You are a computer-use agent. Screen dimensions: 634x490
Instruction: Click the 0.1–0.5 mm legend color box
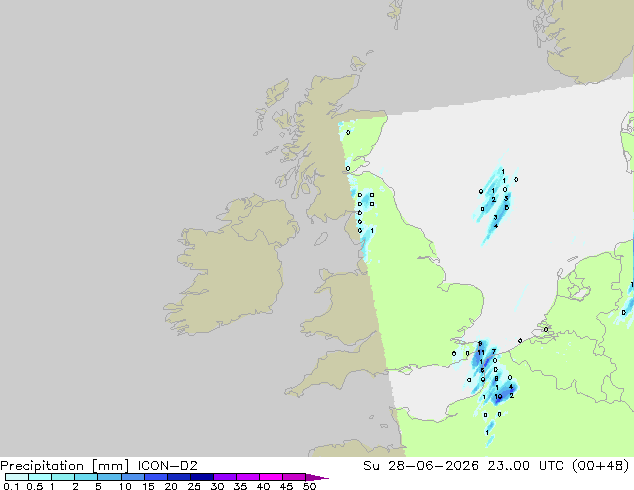coord(17,477)
